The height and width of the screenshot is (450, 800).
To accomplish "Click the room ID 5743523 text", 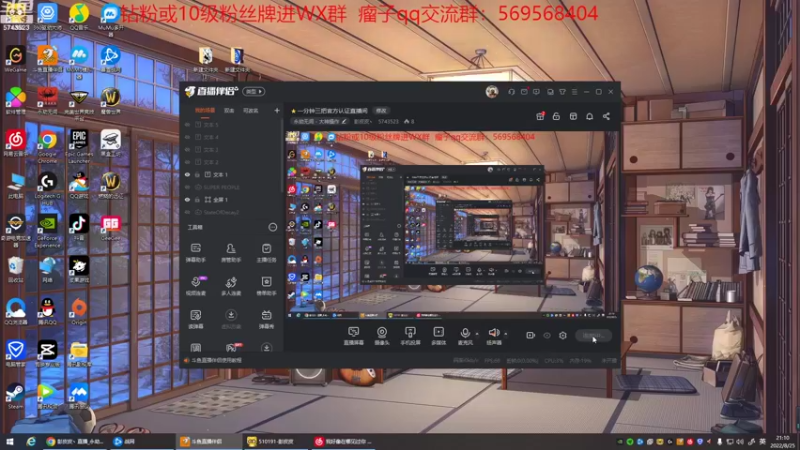I will [388, 121].
